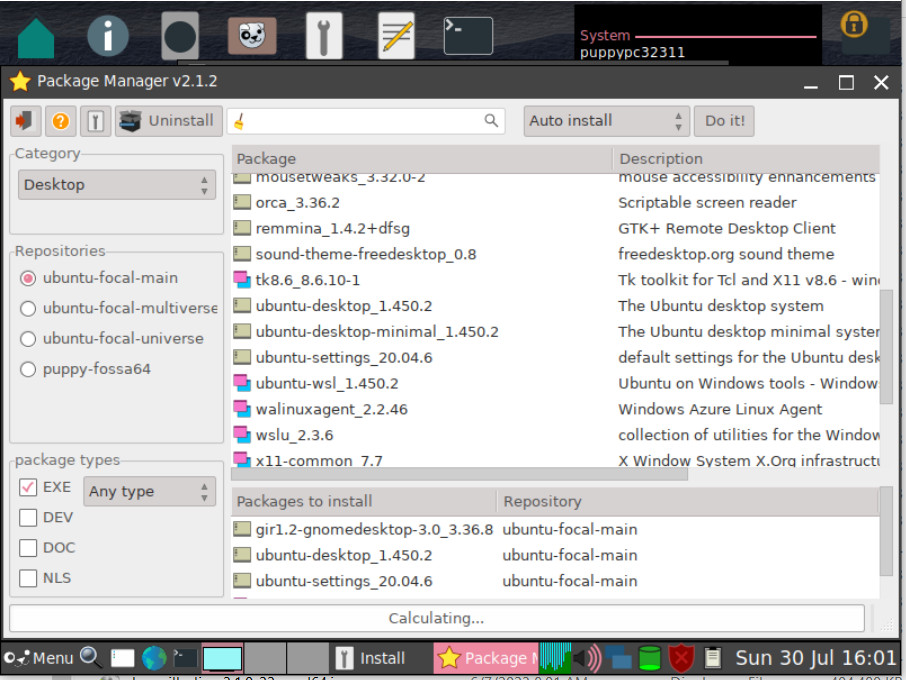906x680 pixels.
Task: Open the notepad with pencil icon
Action: point(396,36)
